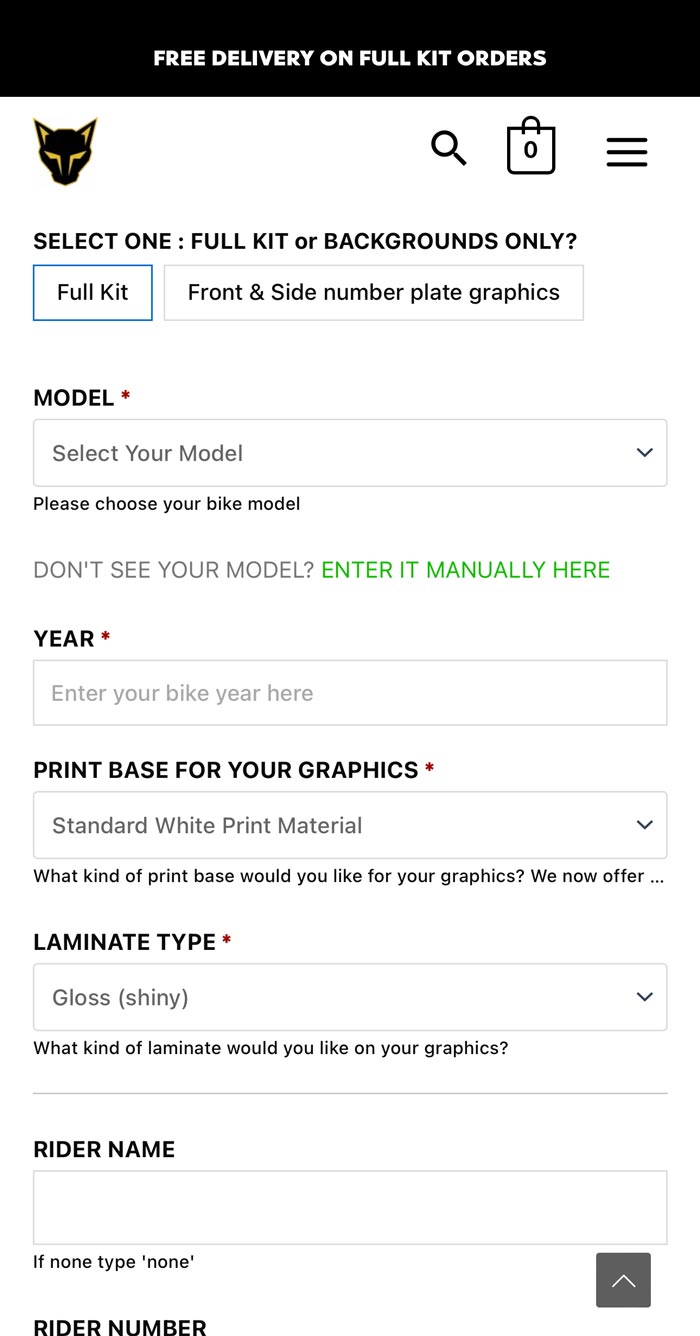
Task: Open the shopping bag cart icon
Action: point(530,146)
